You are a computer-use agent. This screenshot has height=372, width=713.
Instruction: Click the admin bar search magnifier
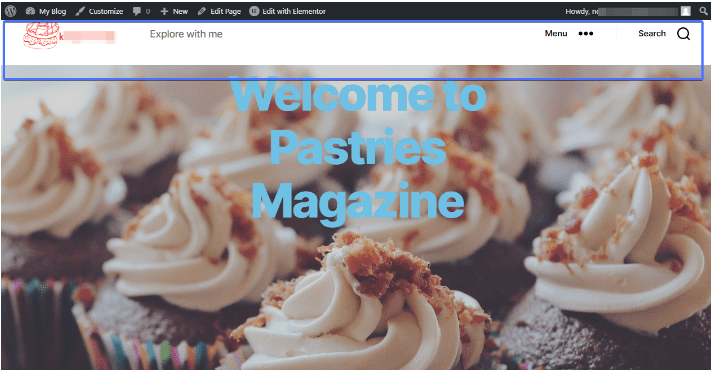tap(703, 11)
